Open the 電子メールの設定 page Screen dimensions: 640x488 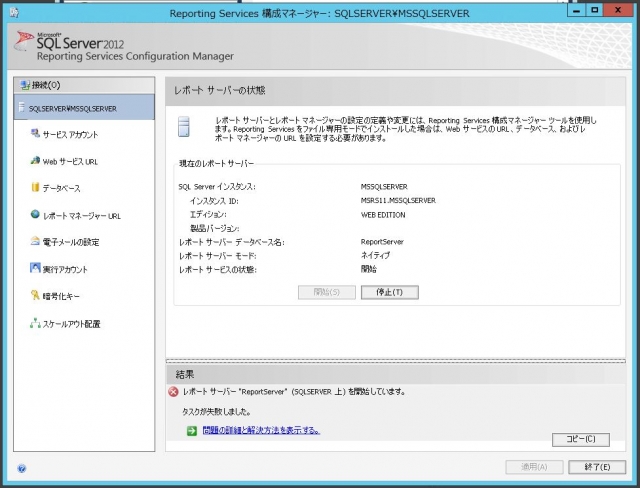pyautogui.click(x=71, y=242)
